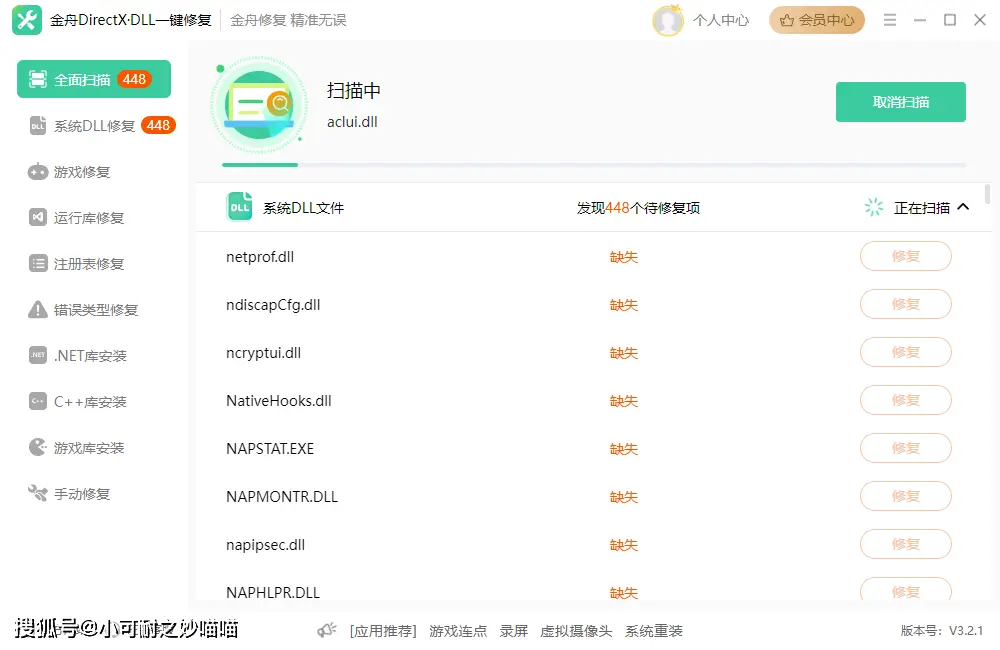Collapse the 系统DLL文件 list chevron
The height and width of the screenshot is (650, 1000).
(963, 207)
